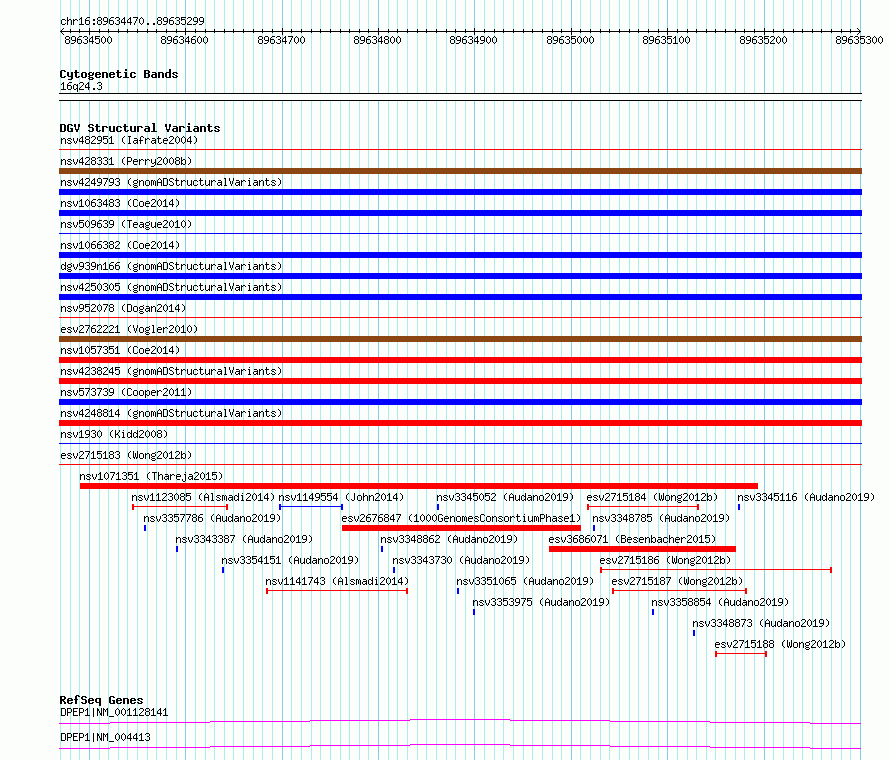
Task: Select the esv2676847 (1000GenomesConsortiumPhase1) red bar
Action: pyautogui.click(x=461, y=528)
